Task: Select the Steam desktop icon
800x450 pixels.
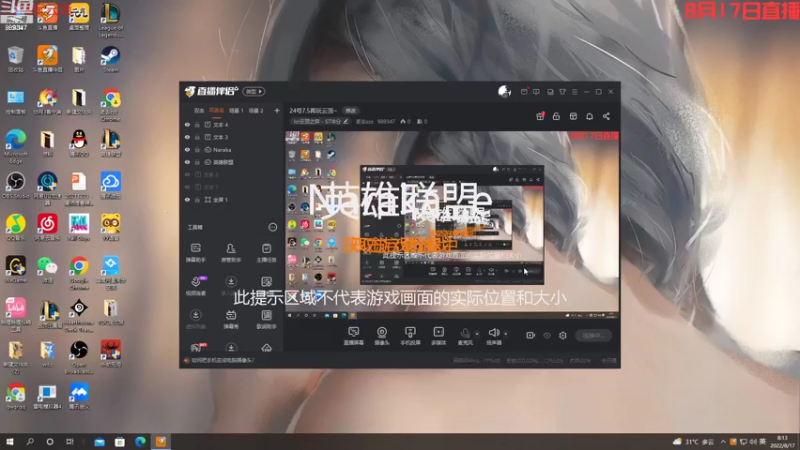Action: pyautogui.click(x=110, y=60)
